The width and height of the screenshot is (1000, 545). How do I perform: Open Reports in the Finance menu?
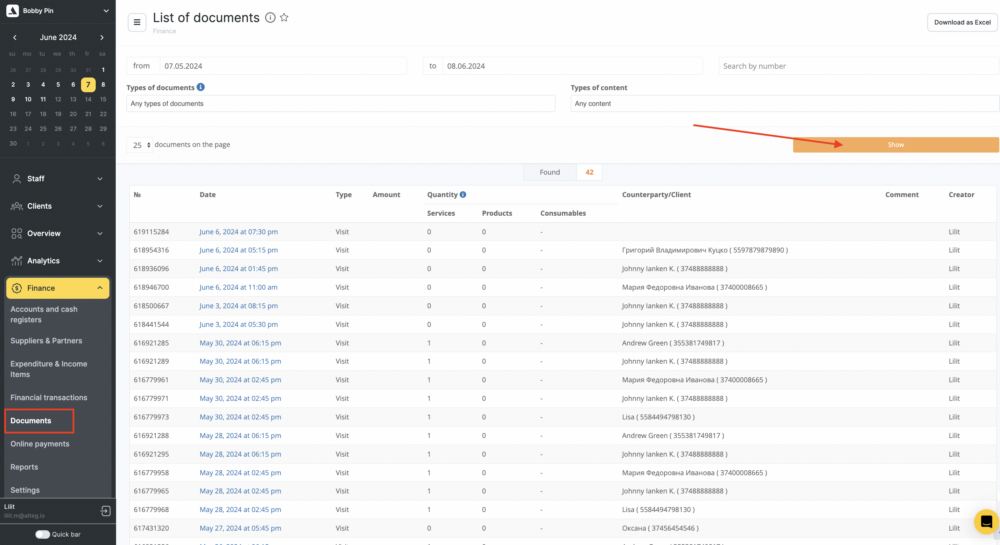(x=24, y=467)
